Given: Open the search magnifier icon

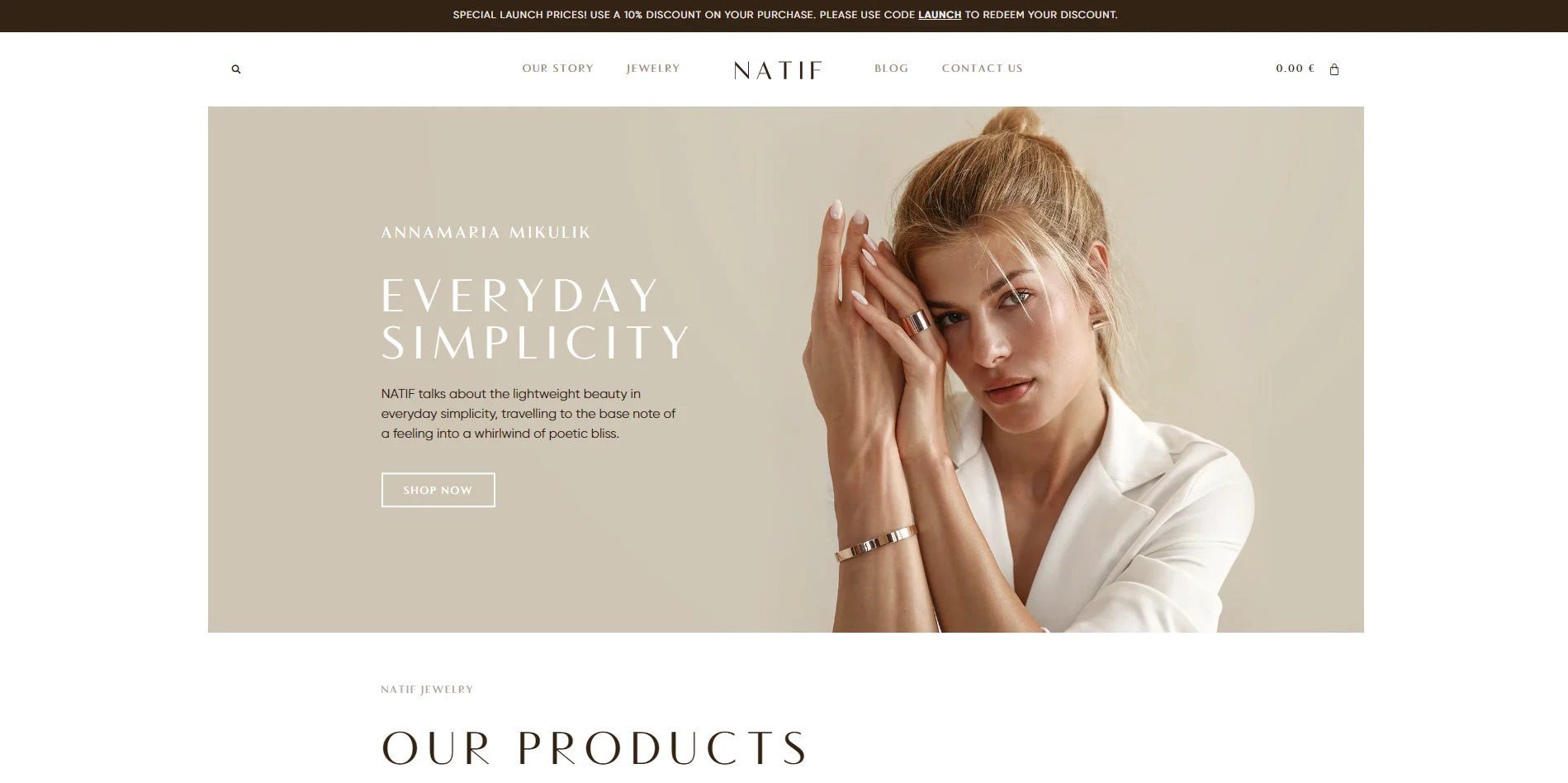Looking at the screenshot, I should tap(236, 69).
